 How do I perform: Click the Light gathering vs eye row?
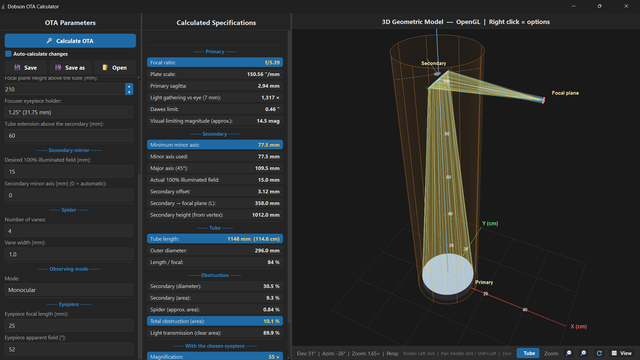tap(215, 98)
